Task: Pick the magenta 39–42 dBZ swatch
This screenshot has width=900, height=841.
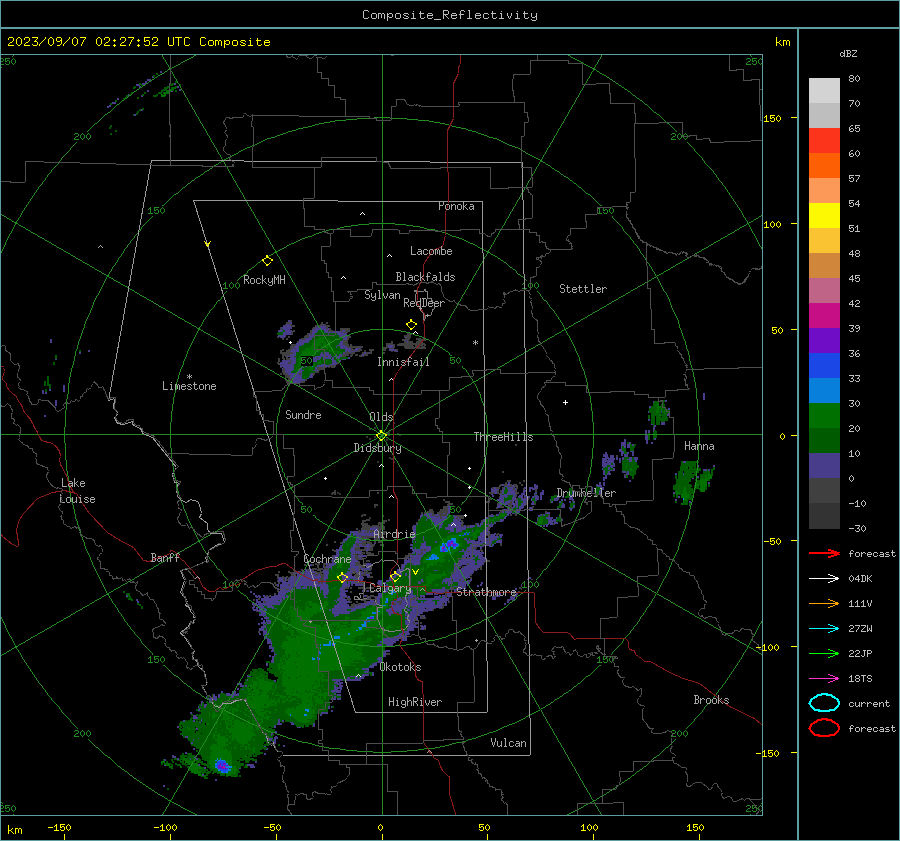Action: click(824, 315)
